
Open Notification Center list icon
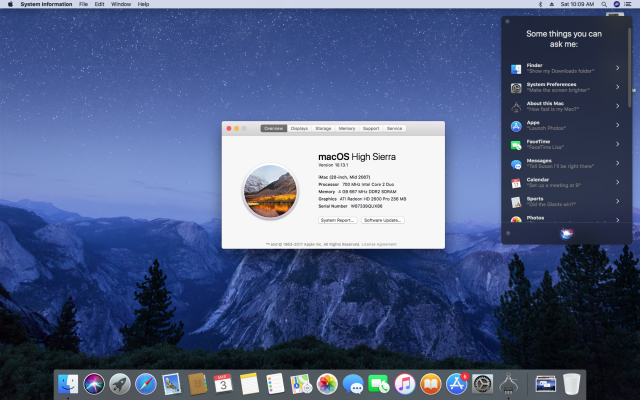click(x=628, y=4)
